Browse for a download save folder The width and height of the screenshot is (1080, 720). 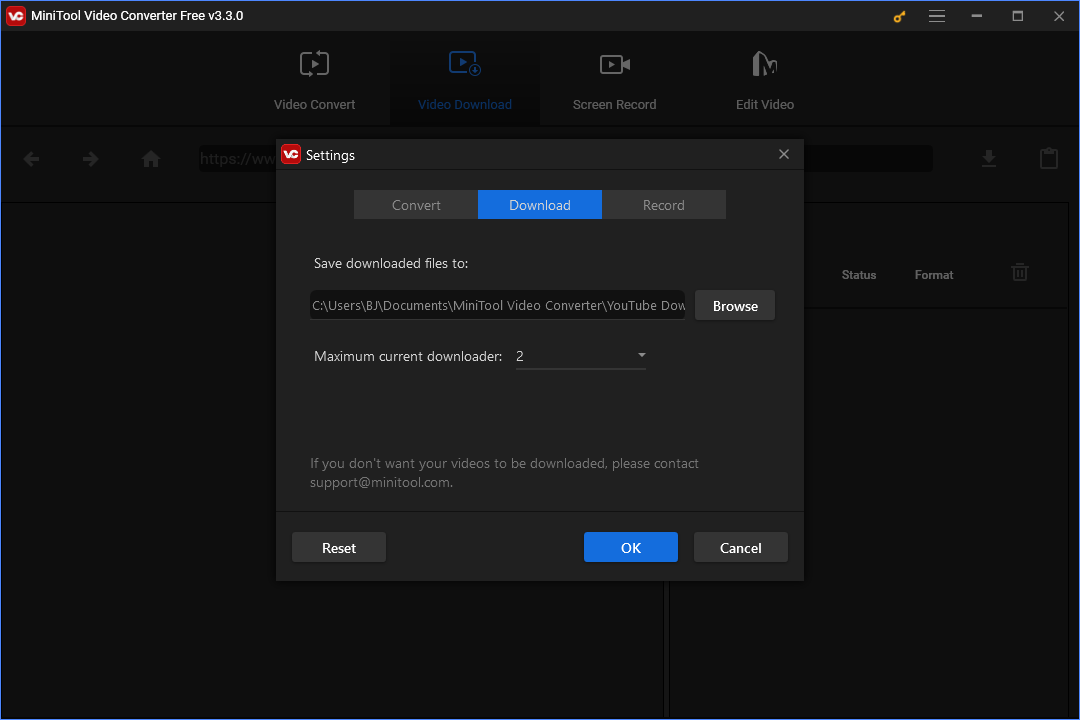[x=734, y=305]
